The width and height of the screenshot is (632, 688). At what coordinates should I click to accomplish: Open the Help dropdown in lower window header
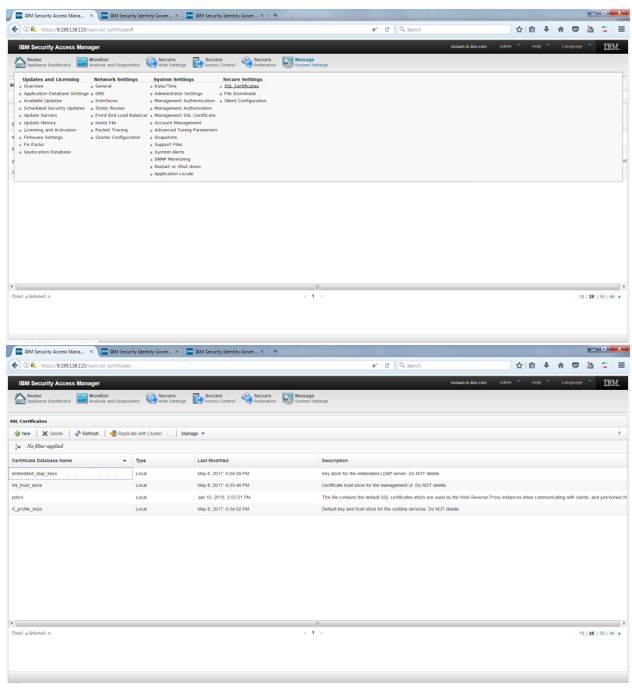coord(540,383)
